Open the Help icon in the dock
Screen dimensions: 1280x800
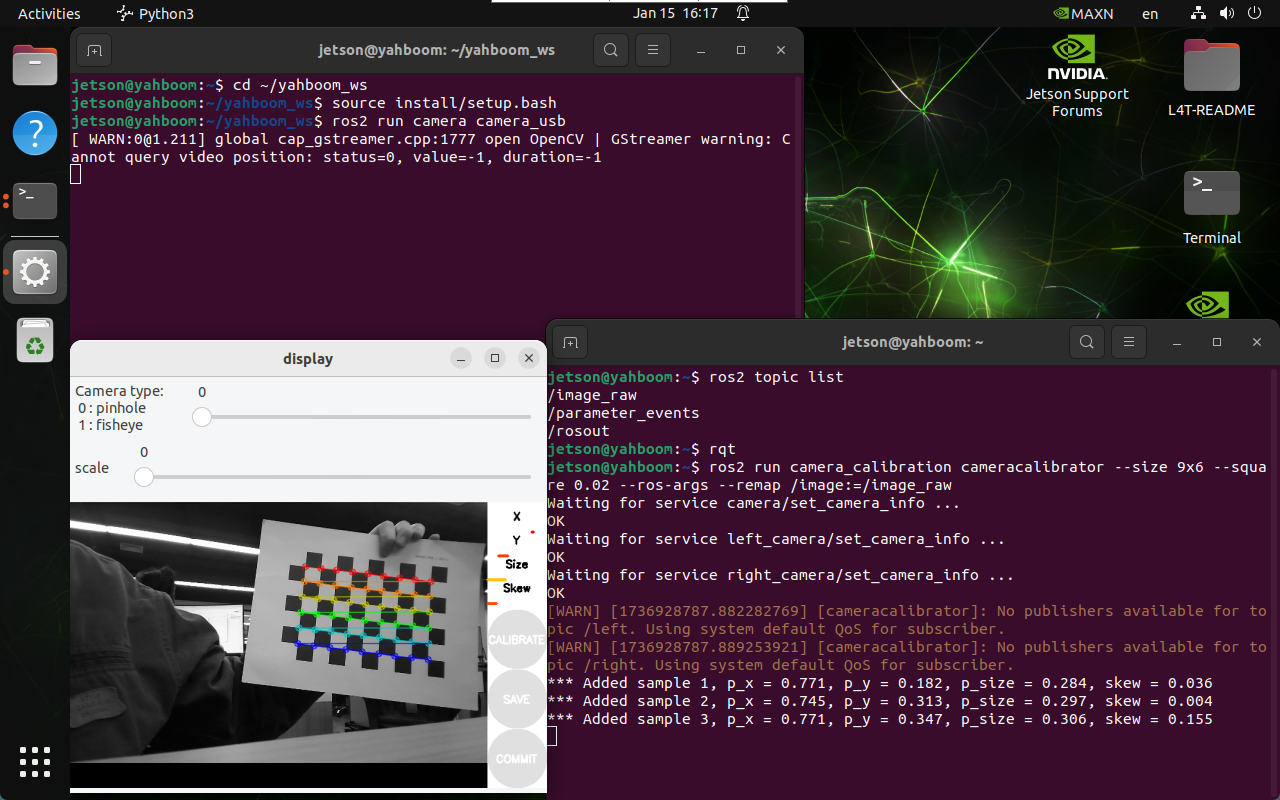pyautogui.click(x=35, y=133)
